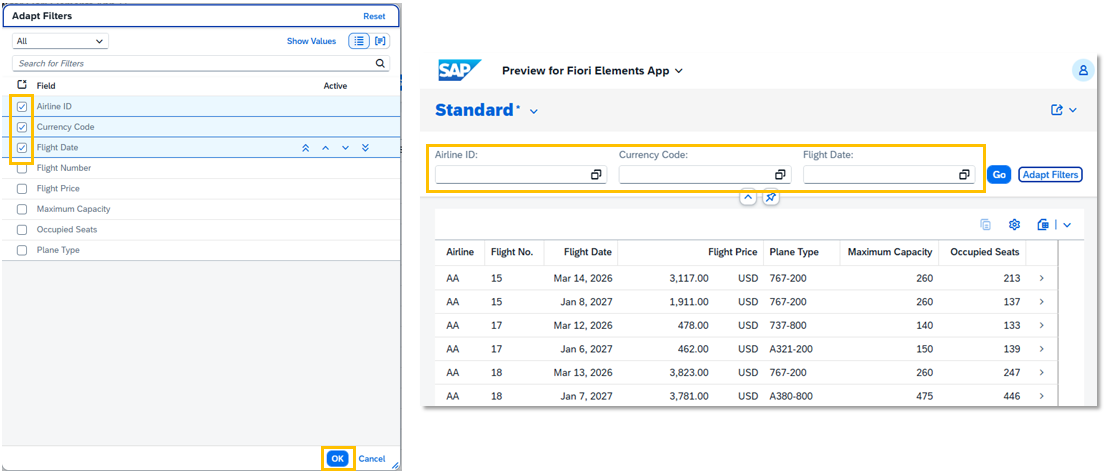
Task: Click the Currency Code filter input
Action: [705, 175]
